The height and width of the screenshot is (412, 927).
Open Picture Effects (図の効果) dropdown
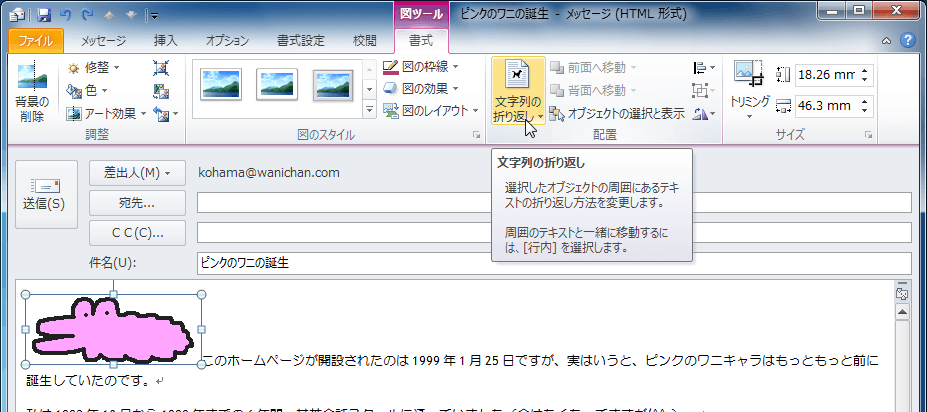(421, 89)
